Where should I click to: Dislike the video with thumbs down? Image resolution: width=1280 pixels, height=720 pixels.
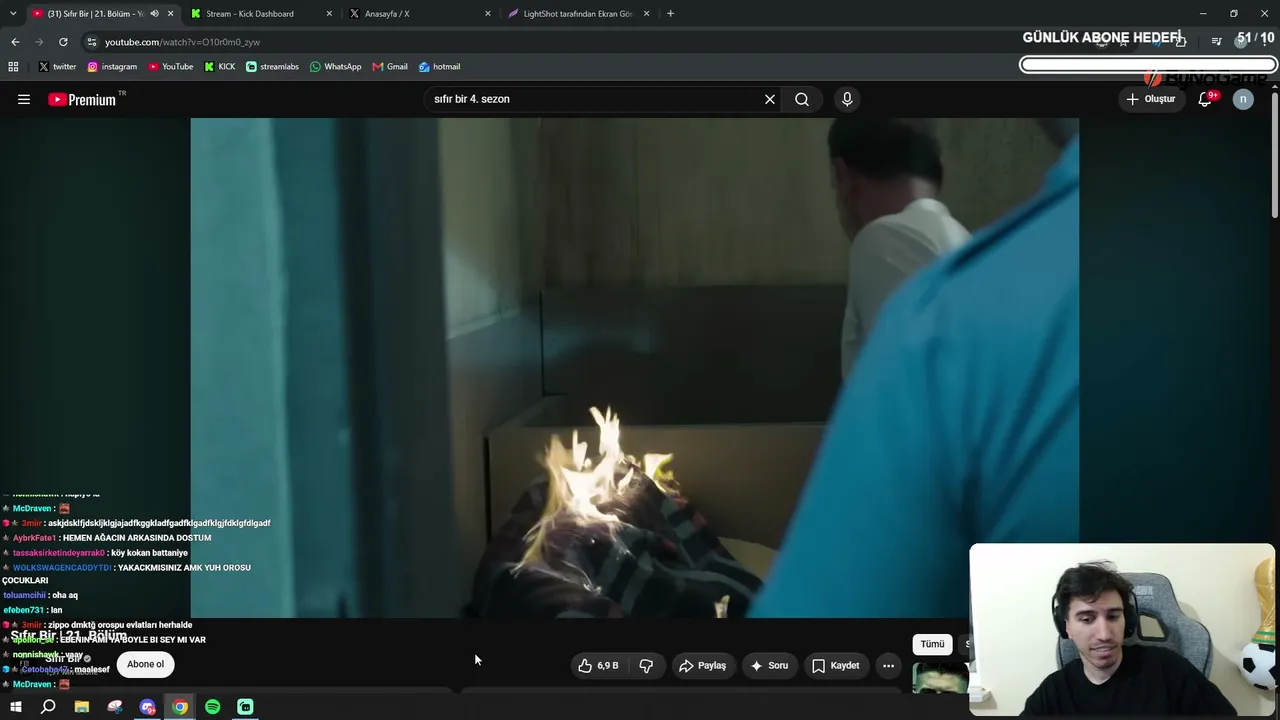(x=646, y=665)
